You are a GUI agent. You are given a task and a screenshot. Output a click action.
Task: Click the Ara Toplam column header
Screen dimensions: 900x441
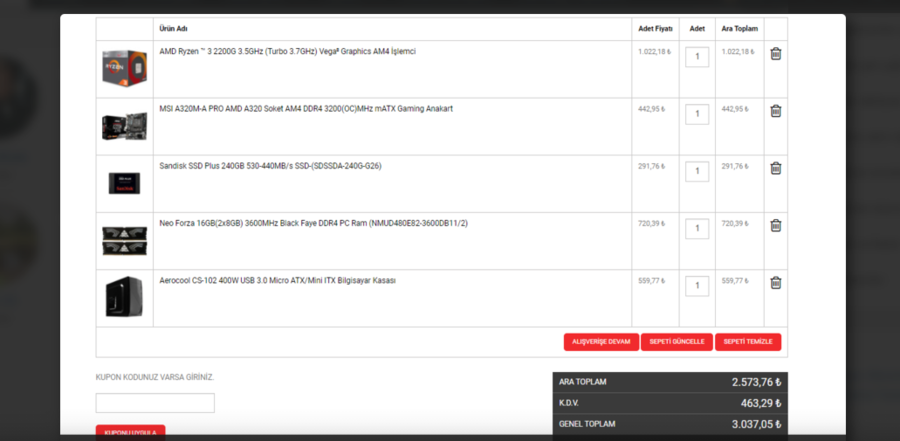pos(739,29)
